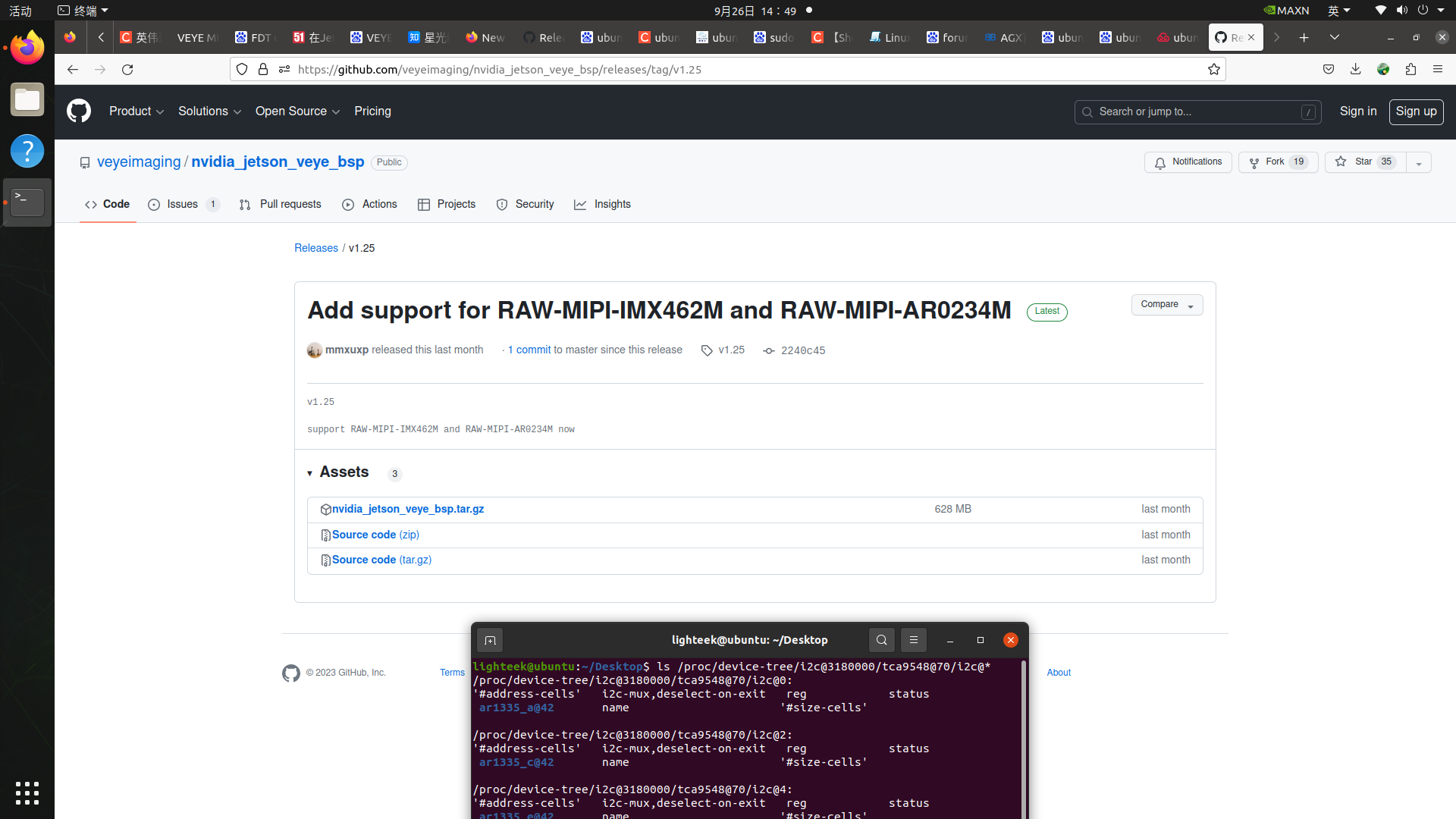
Task: Download nvidia_jetson_veye_bsp.tar.gz asset
Action: [408, 509]
